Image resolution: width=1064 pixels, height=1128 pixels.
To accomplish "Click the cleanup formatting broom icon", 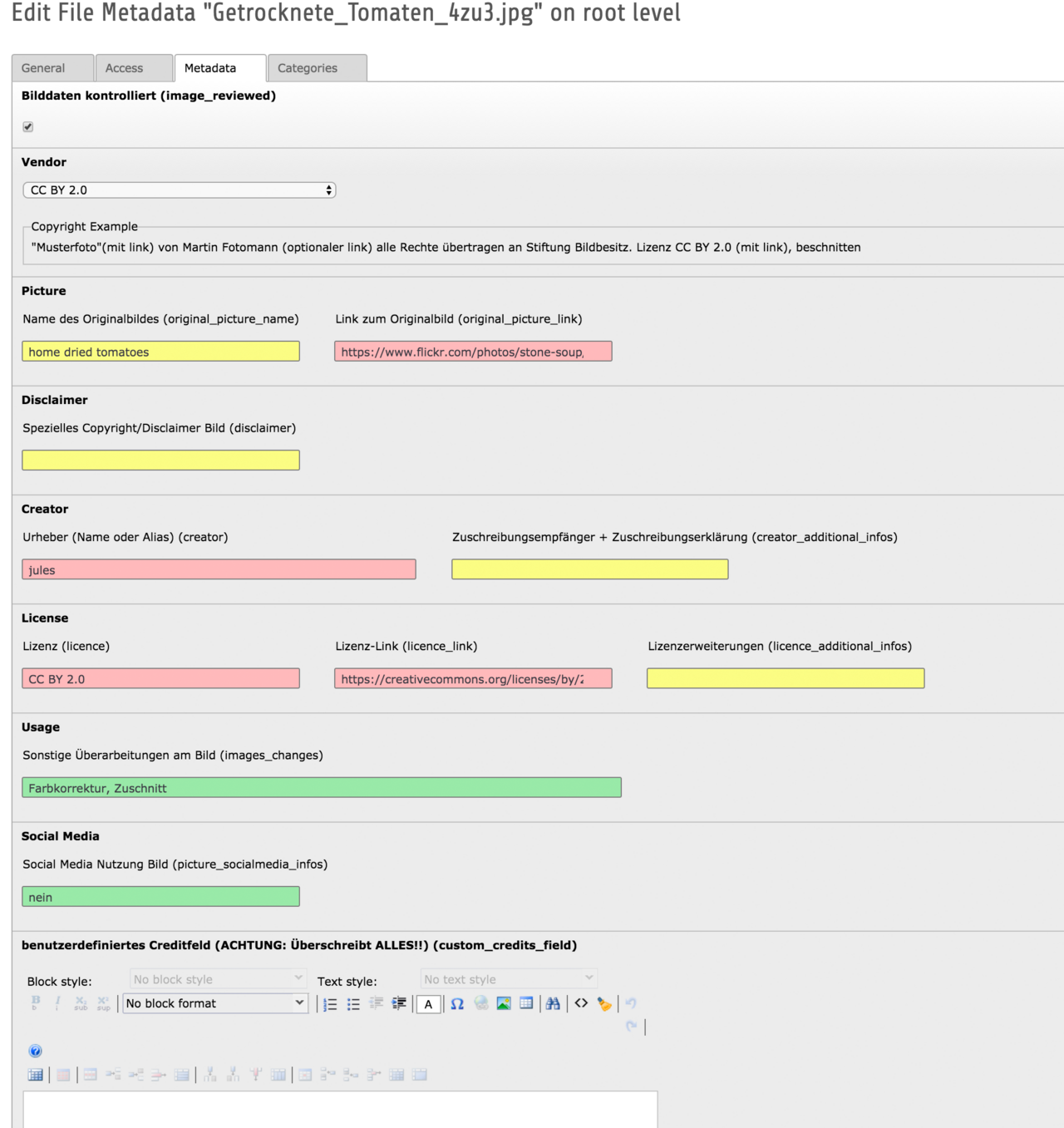I will coord(604,1003).
